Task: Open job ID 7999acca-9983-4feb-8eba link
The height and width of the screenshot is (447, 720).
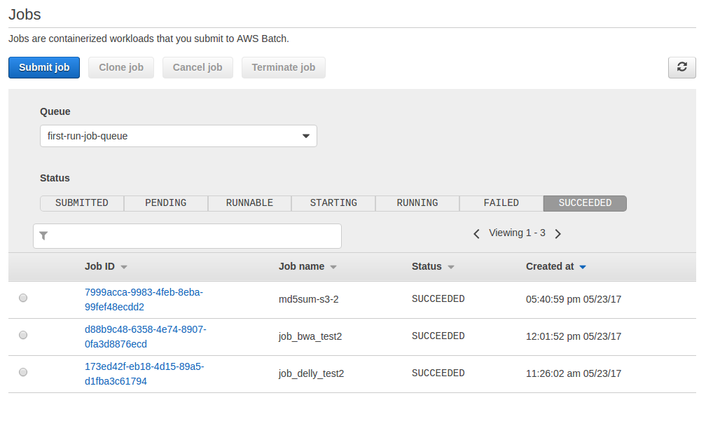Action: coord(144,300)
